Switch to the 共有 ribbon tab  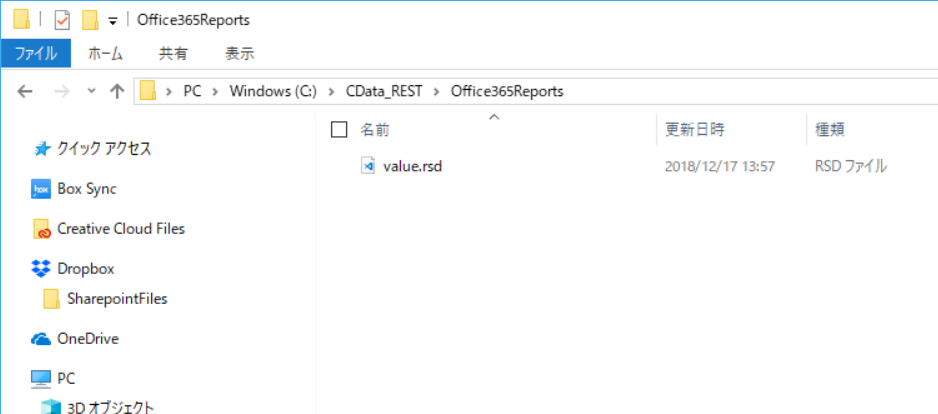pyautogui.click(x=173, y=53)
